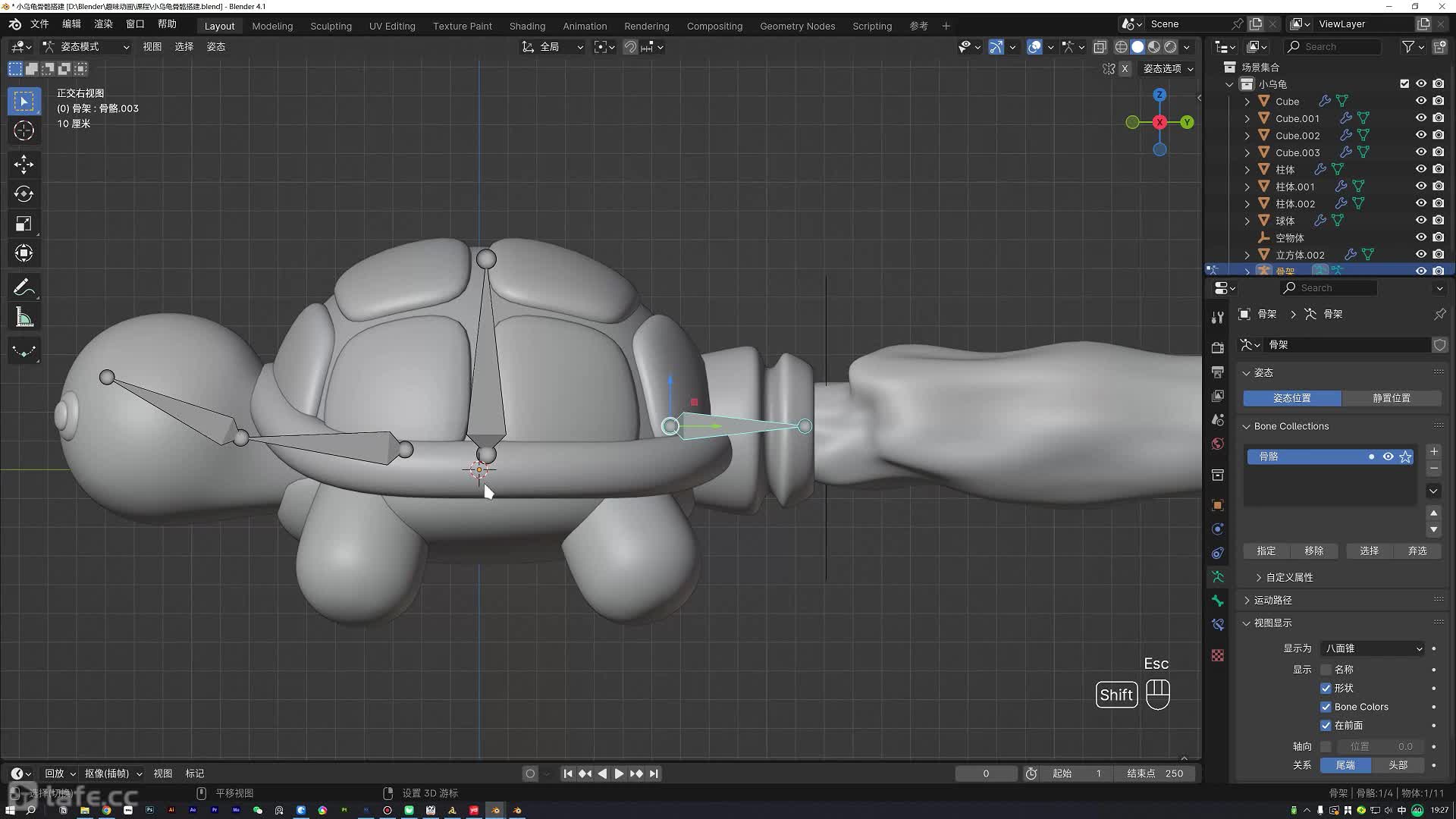Screen dimensions: 1456x819
Task: Open the Tool properties tab
Action: click(1217, 317)
